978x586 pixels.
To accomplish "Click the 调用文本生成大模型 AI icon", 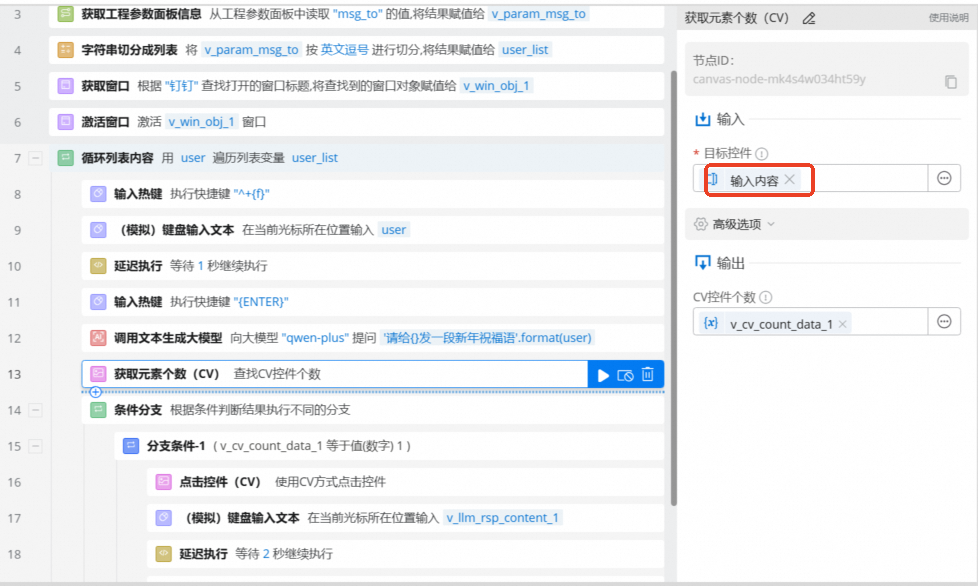I will [98, 338].
